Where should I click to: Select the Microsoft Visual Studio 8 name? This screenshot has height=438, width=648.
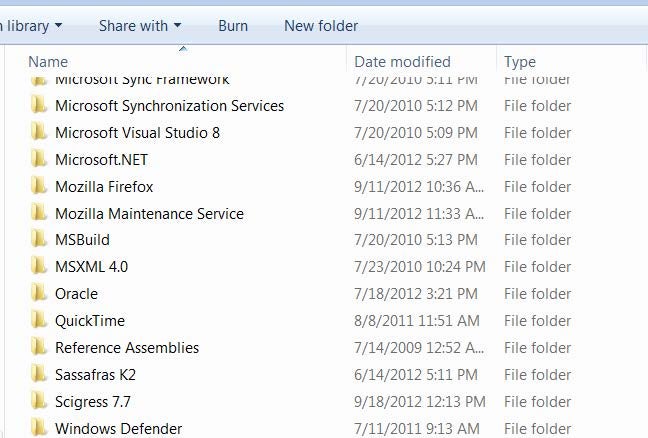point(137,133)
